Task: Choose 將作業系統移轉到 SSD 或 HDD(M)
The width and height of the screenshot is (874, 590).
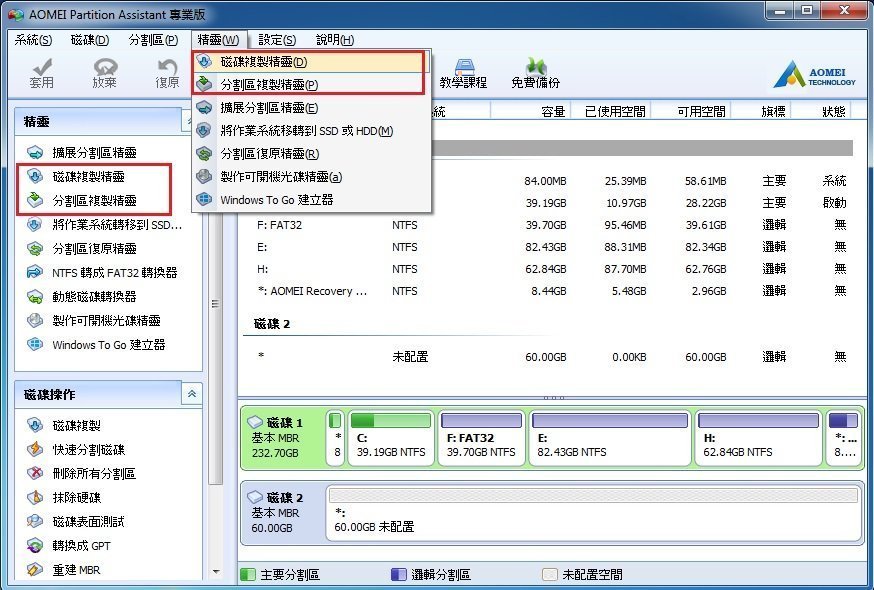Action: click(x=311, y=130)
